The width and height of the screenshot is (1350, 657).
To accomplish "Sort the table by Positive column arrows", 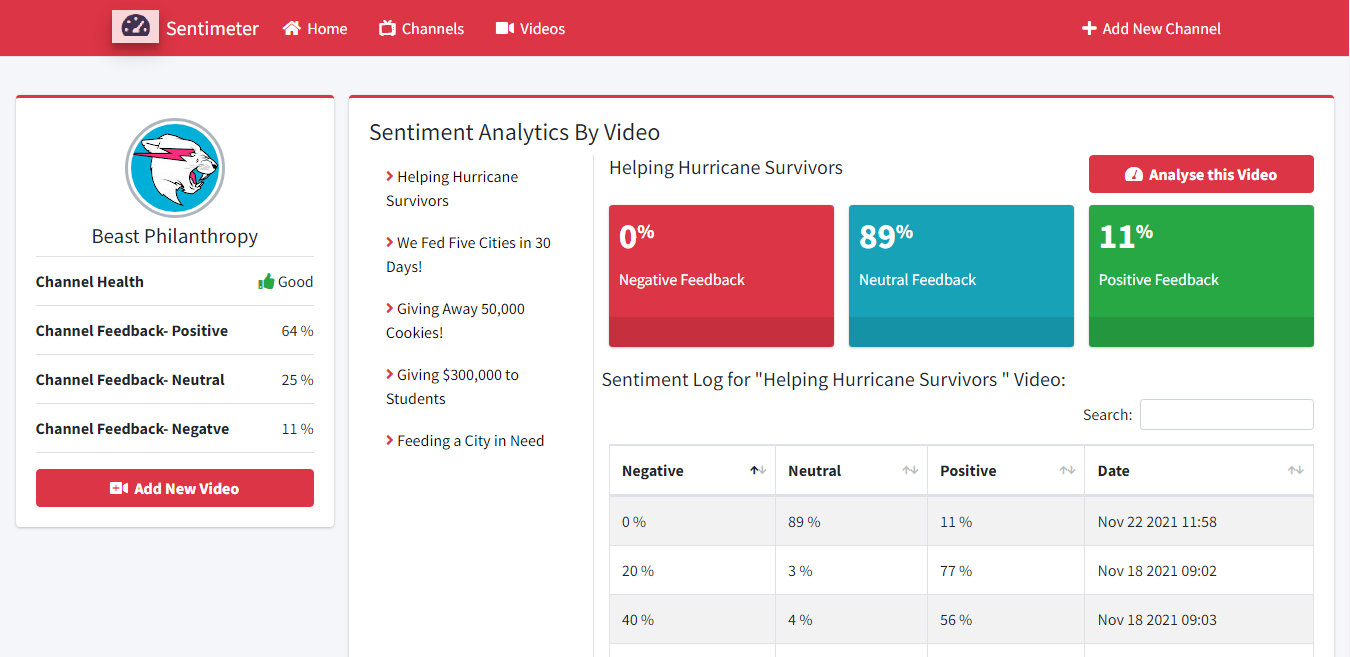I will (1067, 471).
